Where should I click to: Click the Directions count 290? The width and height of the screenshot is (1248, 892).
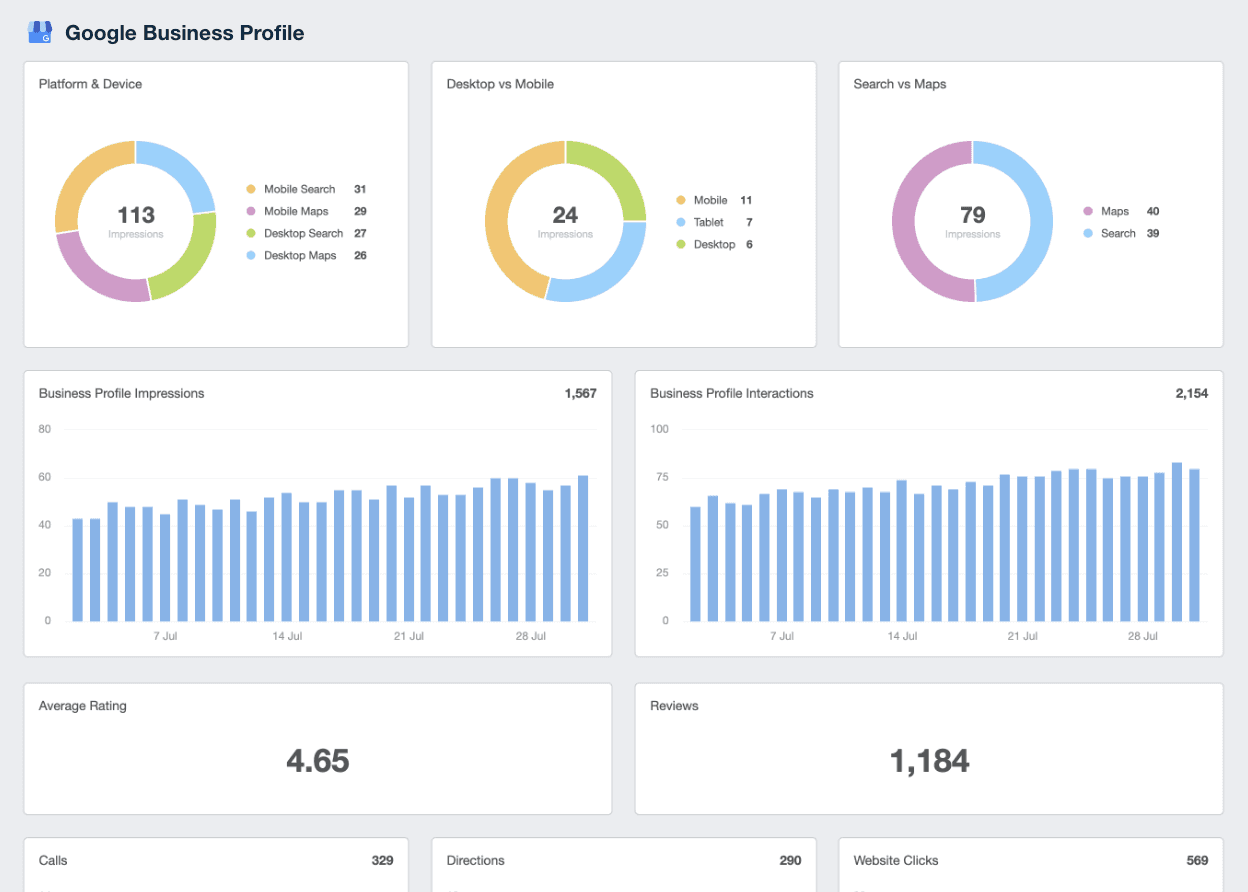click(790, 861)
